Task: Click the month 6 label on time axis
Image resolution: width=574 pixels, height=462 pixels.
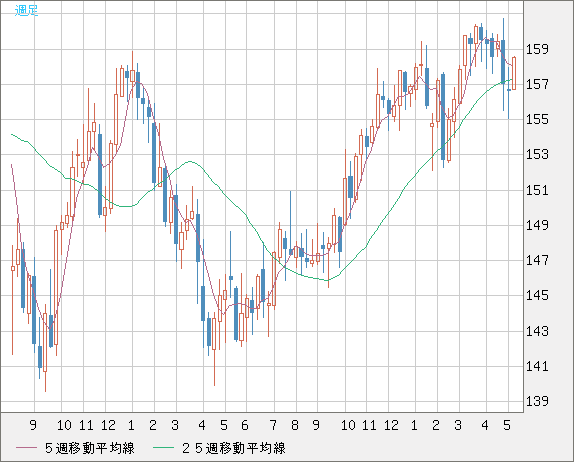Action: click(x=245, y=425)
